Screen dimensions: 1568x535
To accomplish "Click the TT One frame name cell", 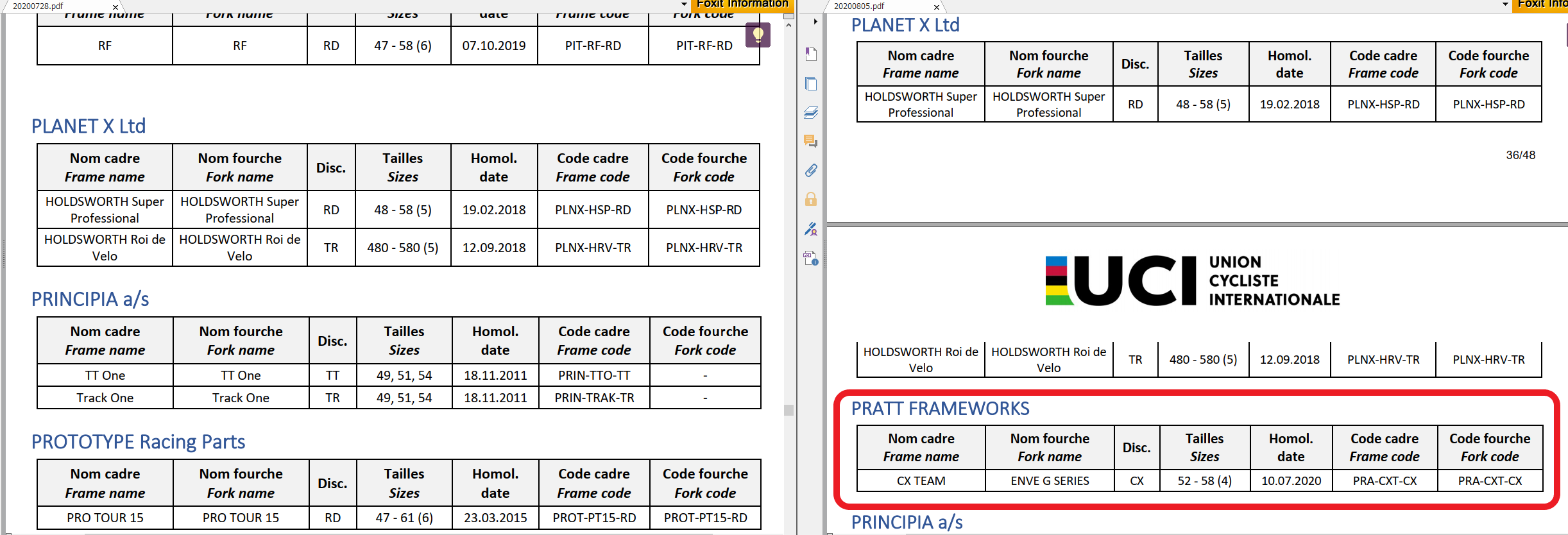I will coord(105,375).
